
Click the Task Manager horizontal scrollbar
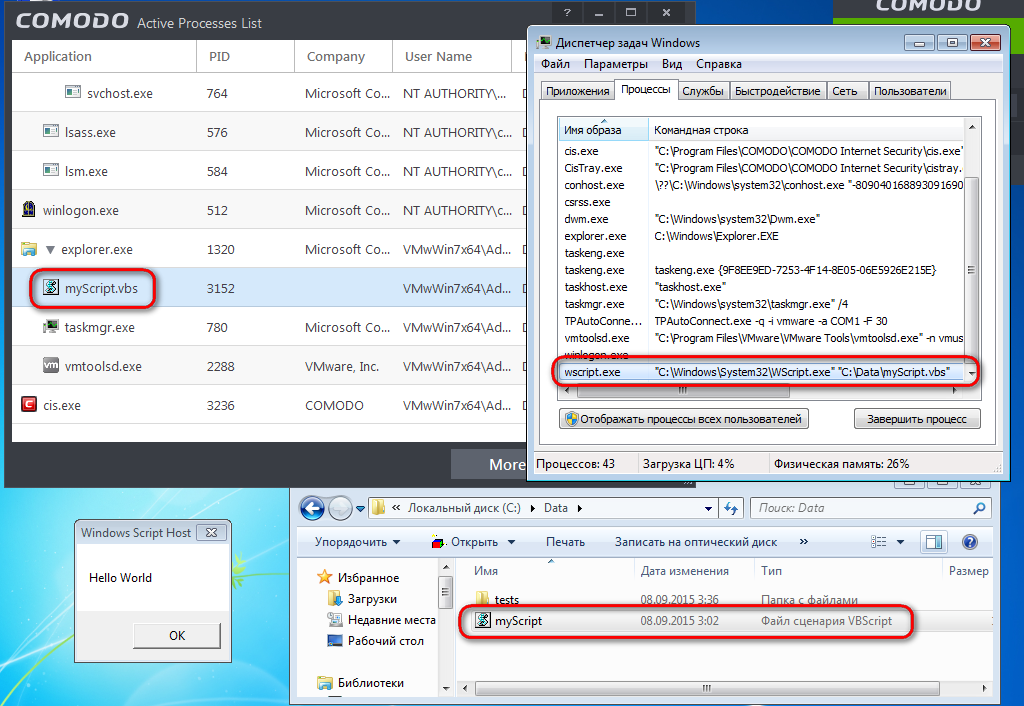683,391
